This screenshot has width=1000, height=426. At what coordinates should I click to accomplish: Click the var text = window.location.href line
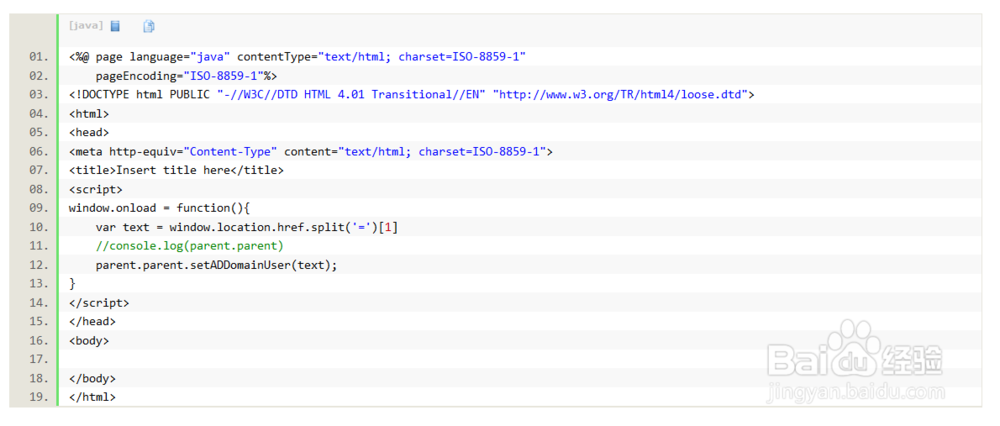click(247, 227)
